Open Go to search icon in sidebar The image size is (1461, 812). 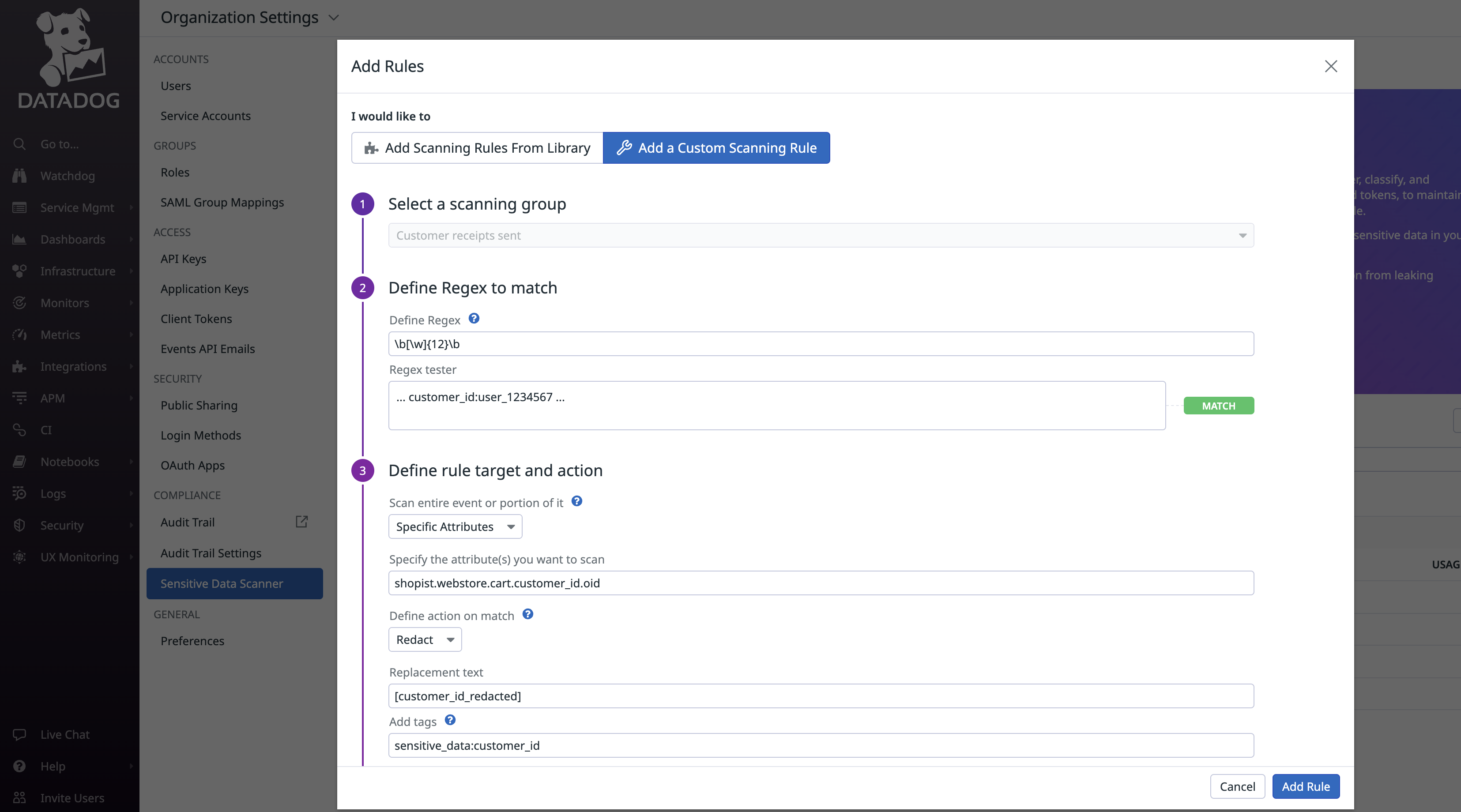point(19,144)
